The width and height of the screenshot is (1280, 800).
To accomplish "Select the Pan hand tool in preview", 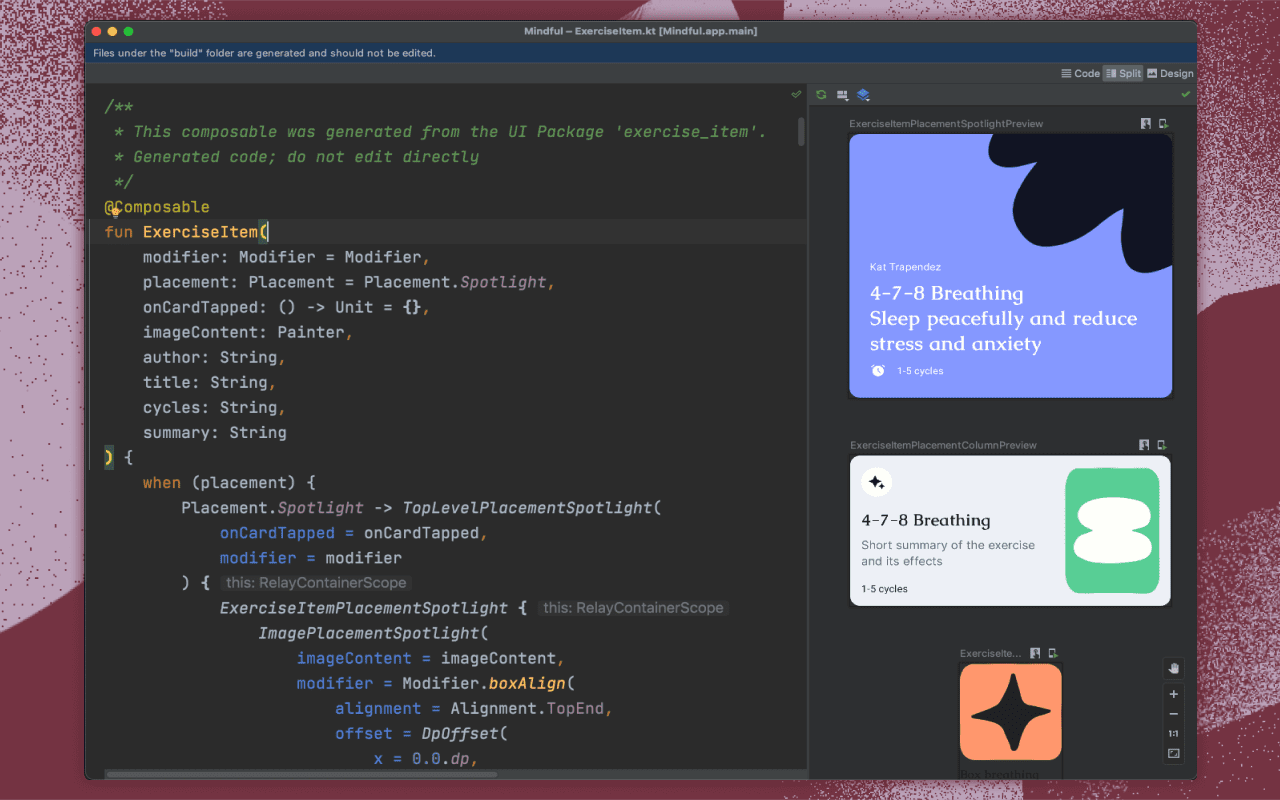I will [x=1174, y=668].
